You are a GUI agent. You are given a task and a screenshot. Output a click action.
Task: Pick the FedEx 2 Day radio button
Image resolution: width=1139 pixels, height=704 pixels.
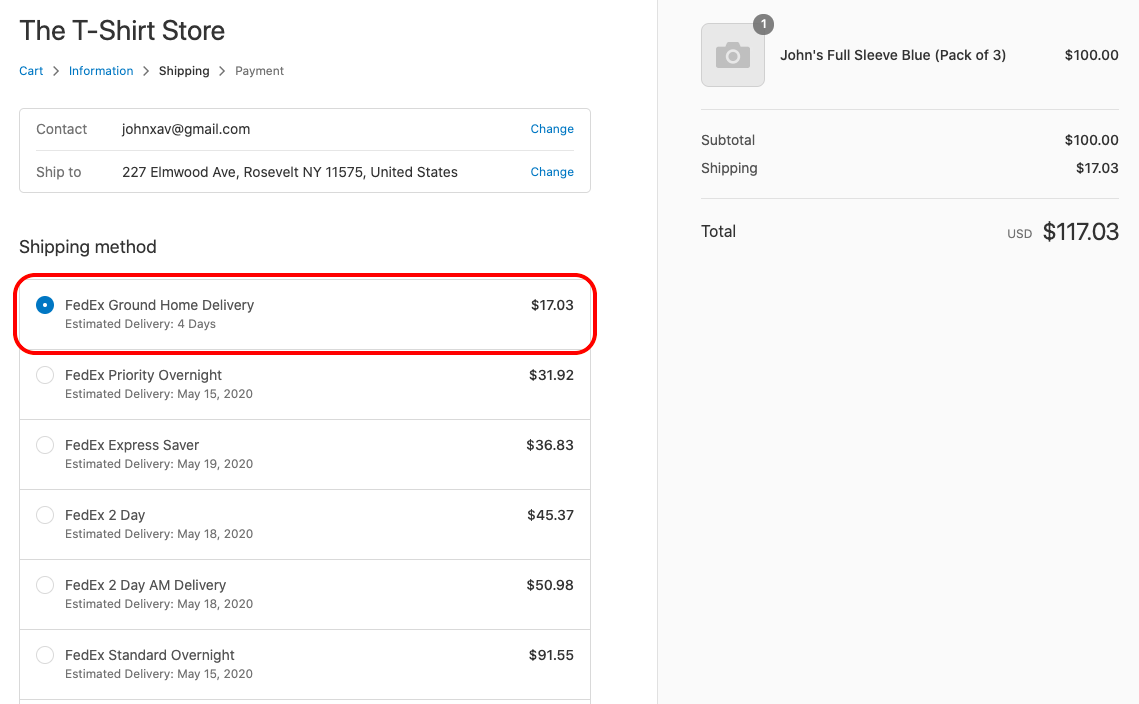(x=45, y=515)
